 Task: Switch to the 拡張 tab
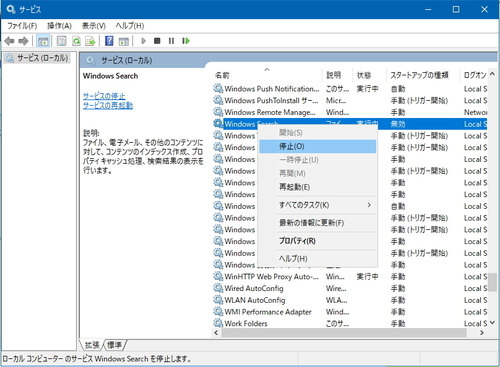pyautogui.click(x=92, y=345)
